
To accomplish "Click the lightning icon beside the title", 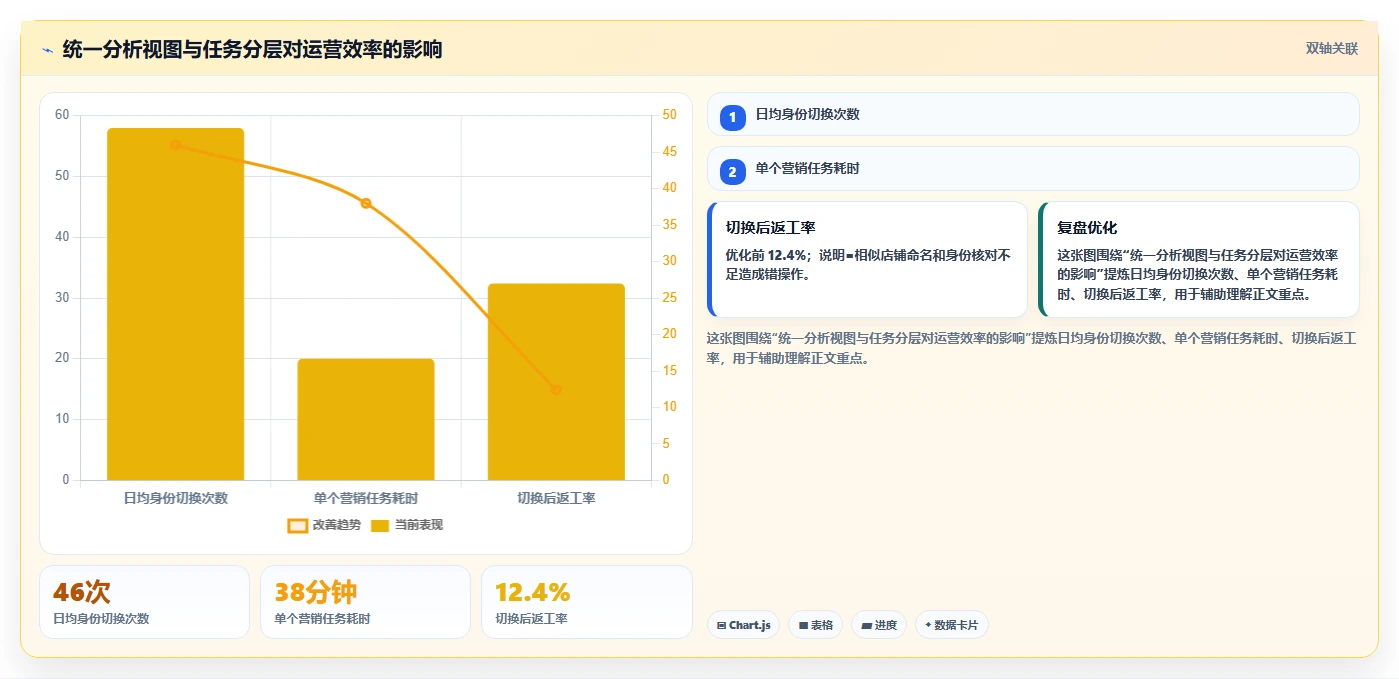I will click(x=47, y=50).
